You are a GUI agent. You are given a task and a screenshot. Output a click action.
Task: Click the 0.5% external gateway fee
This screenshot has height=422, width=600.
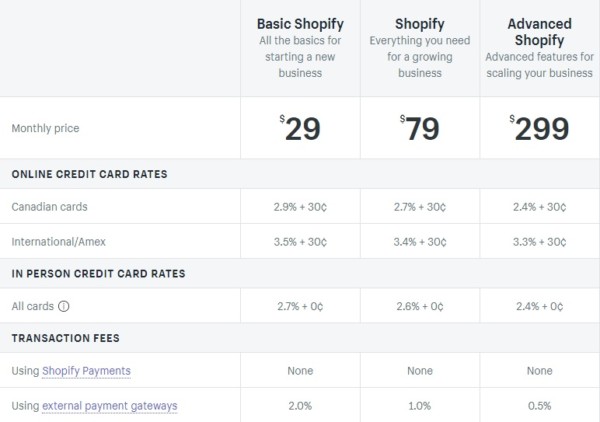539,405
